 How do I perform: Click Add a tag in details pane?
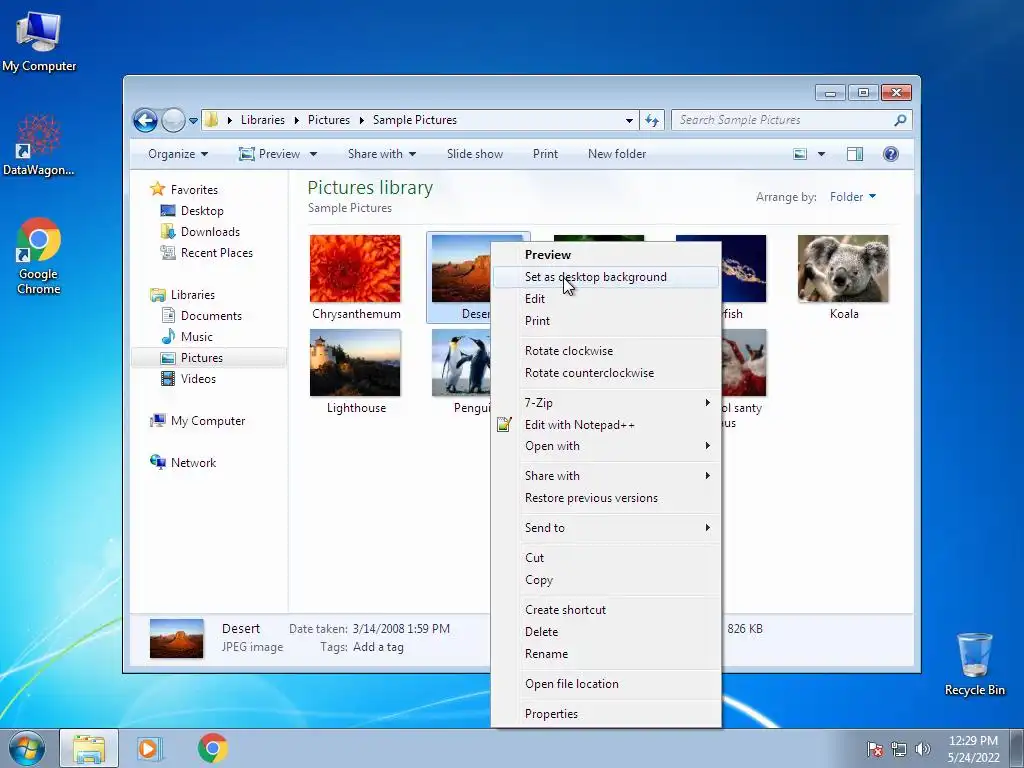point(378,647)
